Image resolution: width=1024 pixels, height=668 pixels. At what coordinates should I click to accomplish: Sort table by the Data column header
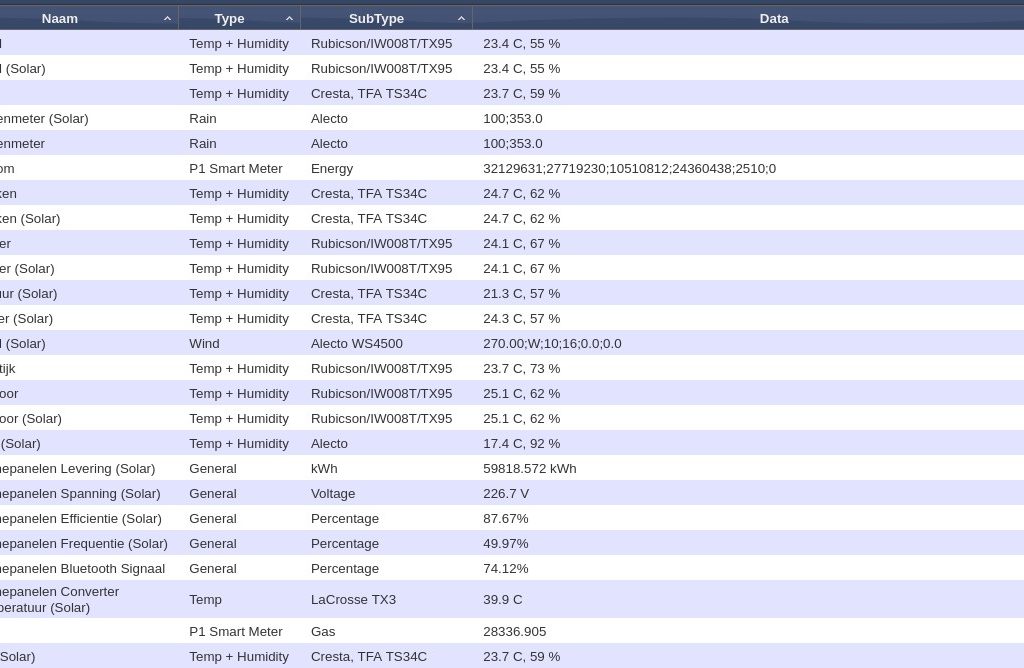point(773,18)
